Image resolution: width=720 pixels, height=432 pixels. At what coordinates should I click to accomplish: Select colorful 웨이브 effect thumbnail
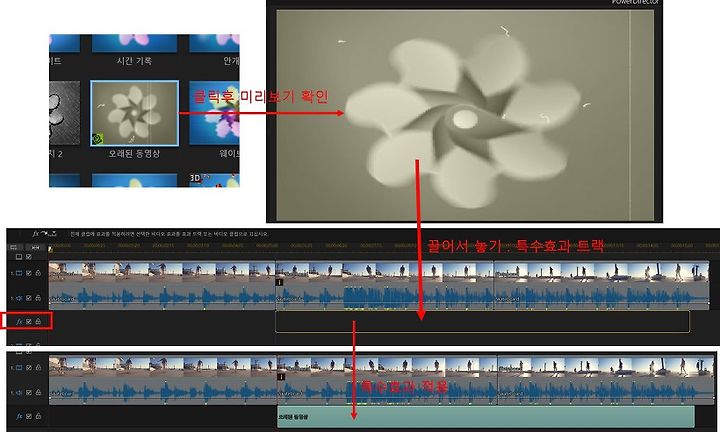click(214, 113)
